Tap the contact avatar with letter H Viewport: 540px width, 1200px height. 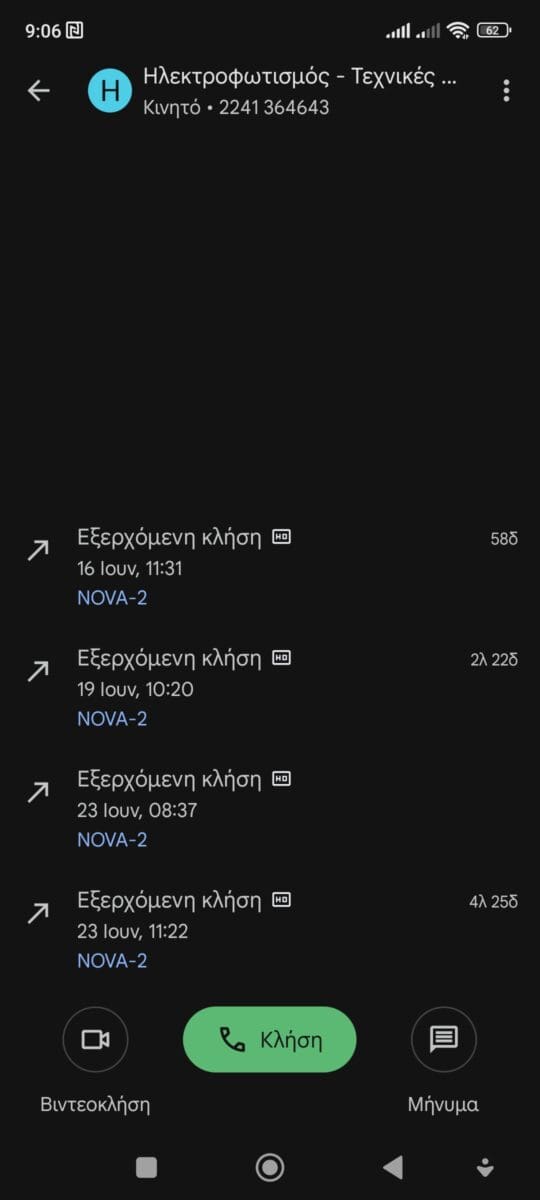(x=110, y=91)
